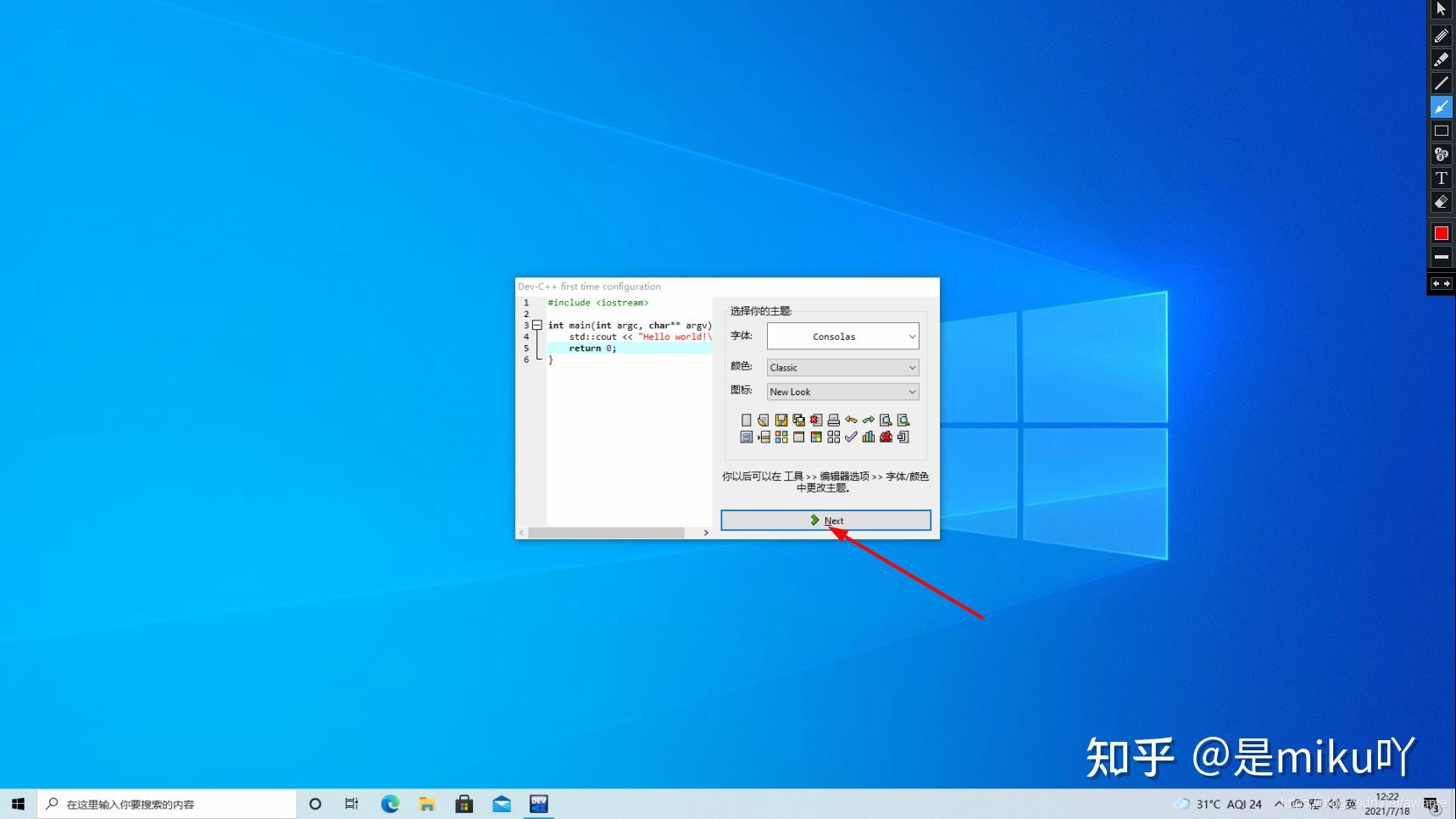The height and width of the screenshot is (819, 1456).
Task: Click the Print icon in the theme preview
Action: [x=833, y=420]
